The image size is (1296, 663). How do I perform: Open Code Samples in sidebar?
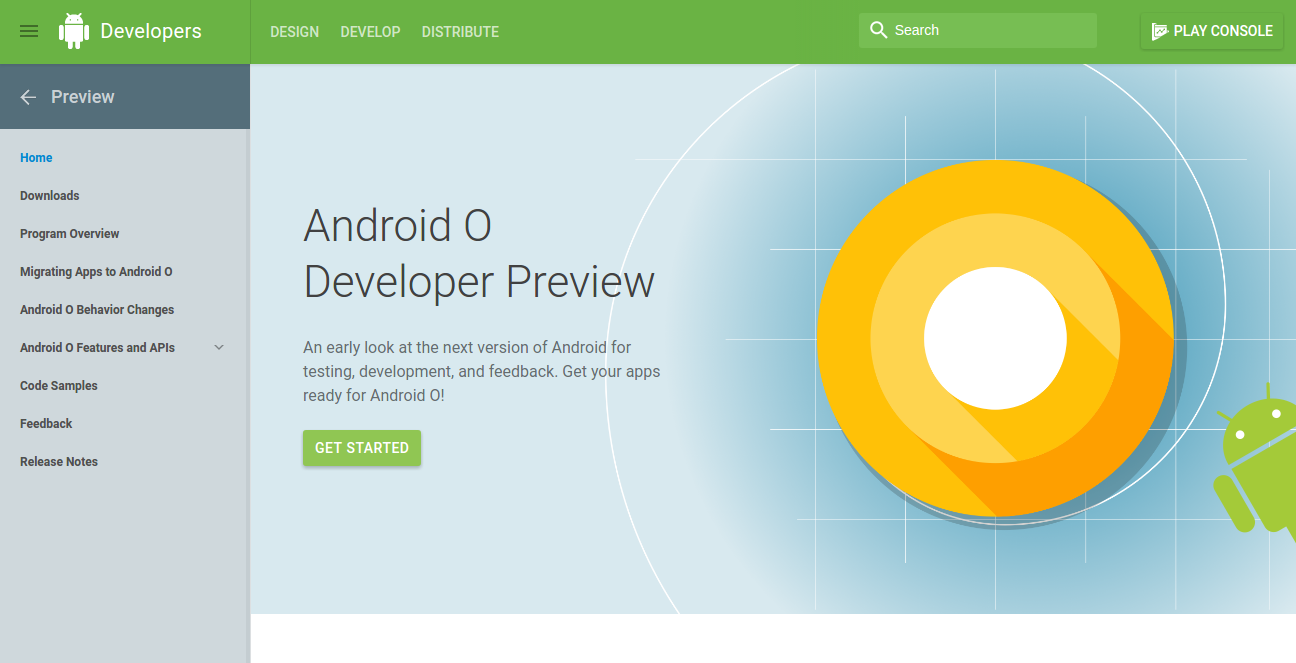[x=59, y=386]
